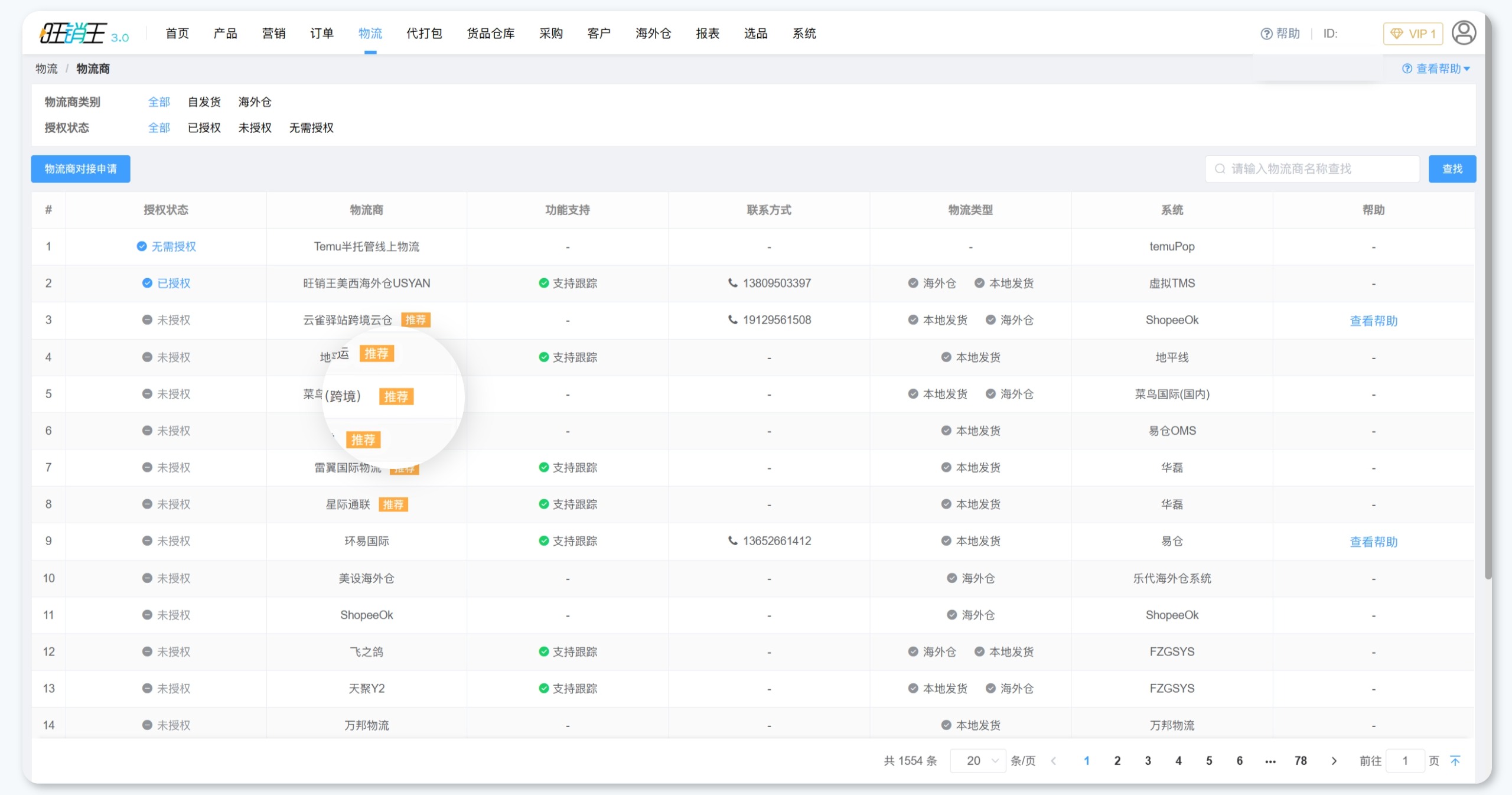Viewport: 1512px width, 795px height.
Task: Expand the 查看帮助 dropdown at top right
Action: 1436,69
